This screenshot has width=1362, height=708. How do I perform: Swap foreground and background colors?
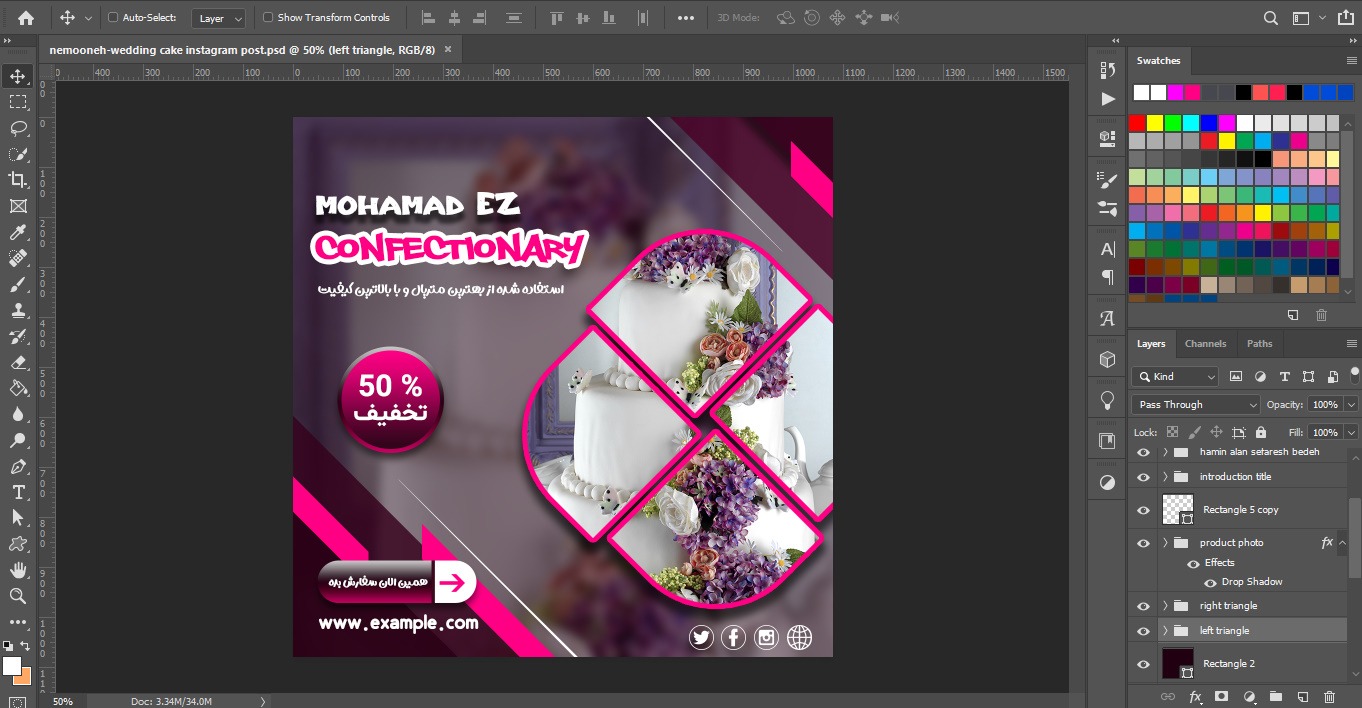26,647
